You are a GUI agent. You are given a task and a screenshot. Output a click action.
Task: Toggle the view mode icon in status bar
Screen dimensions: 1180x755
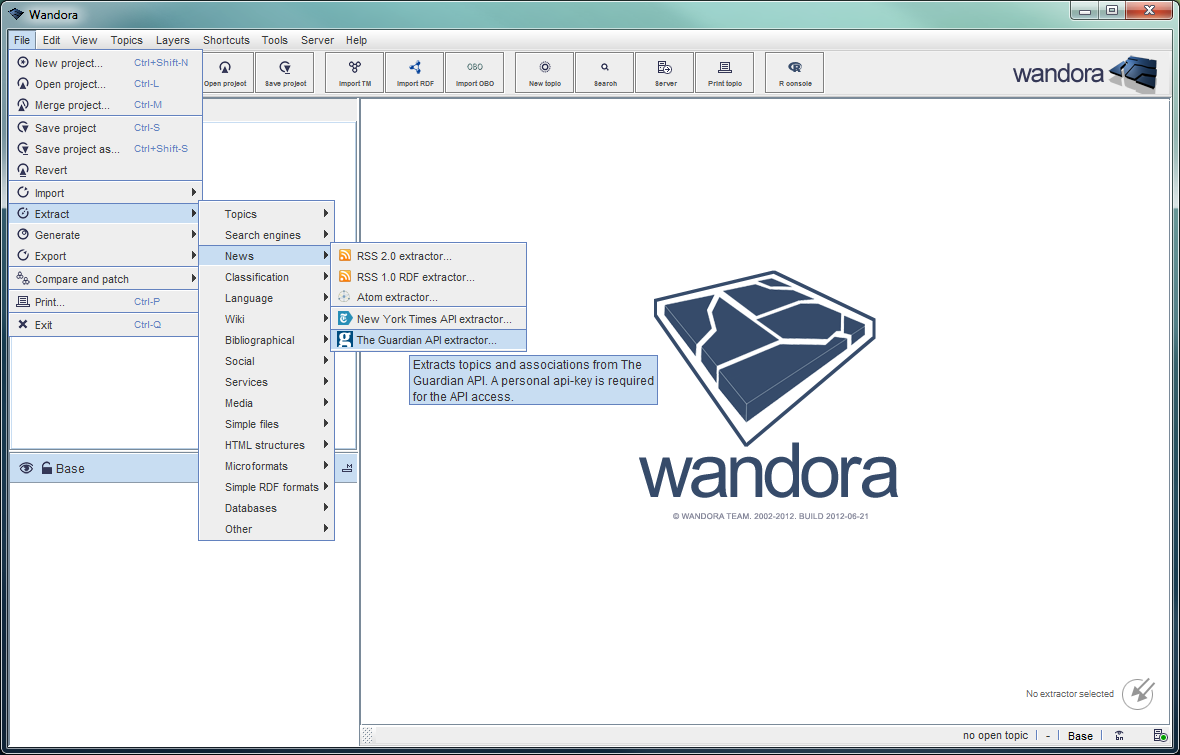1119,735
